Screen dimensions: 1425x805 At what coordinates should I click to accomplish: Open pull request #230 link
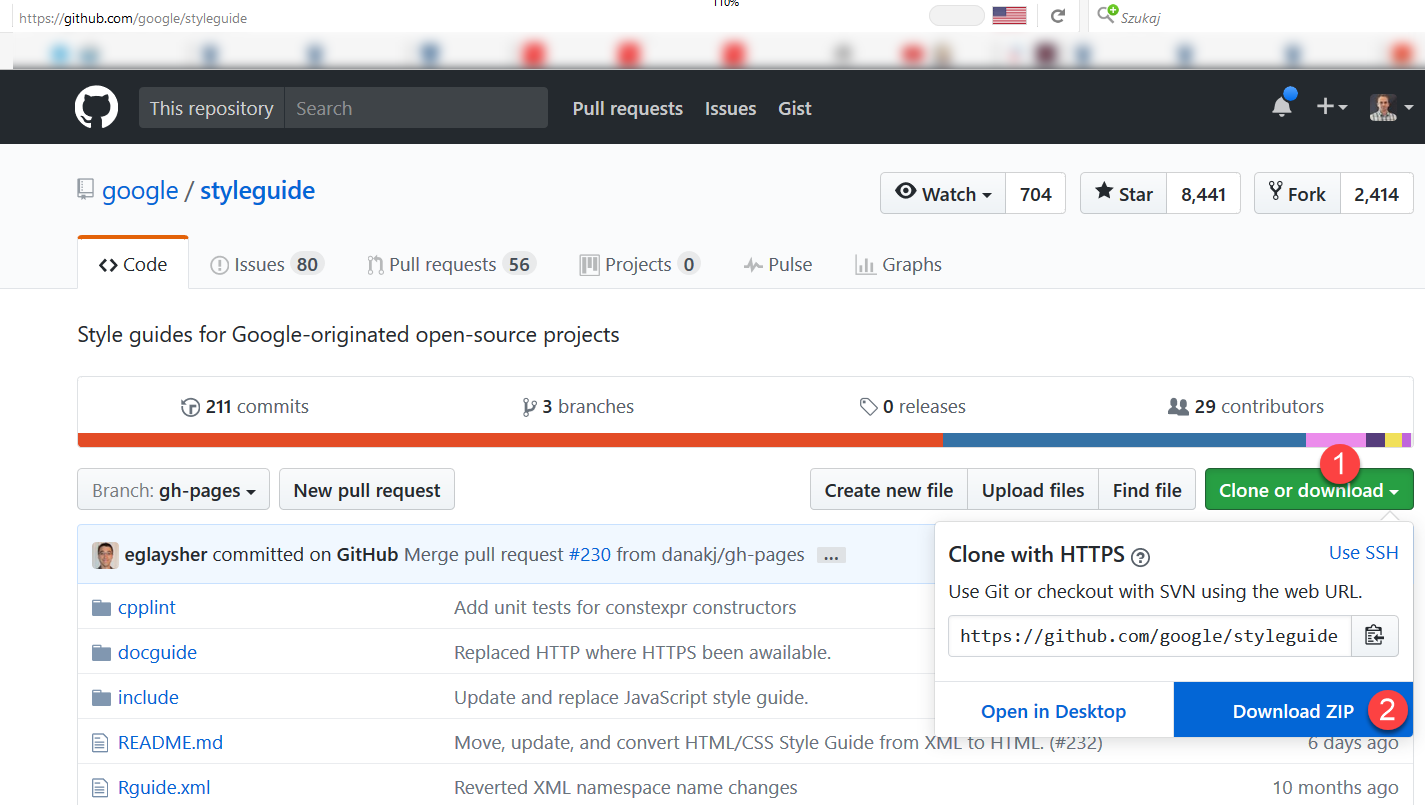(x=589, y=555)
